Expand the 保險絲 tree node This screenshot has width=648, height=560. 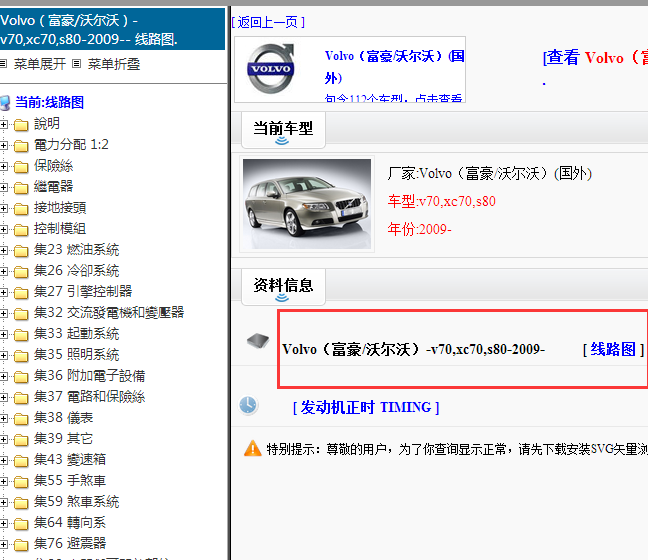[4, 166]
